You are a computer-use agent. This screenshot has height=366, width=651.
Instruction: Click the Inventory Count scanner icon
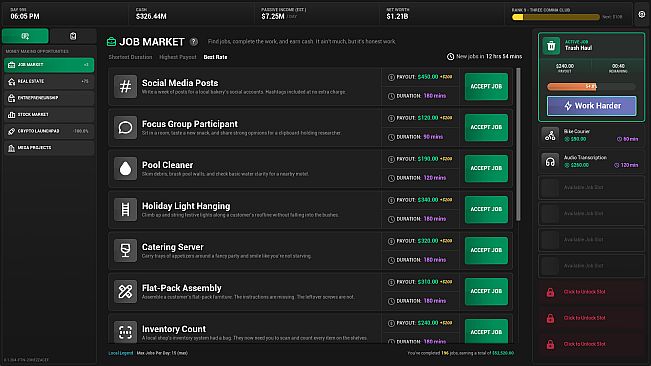coord(125,332)
